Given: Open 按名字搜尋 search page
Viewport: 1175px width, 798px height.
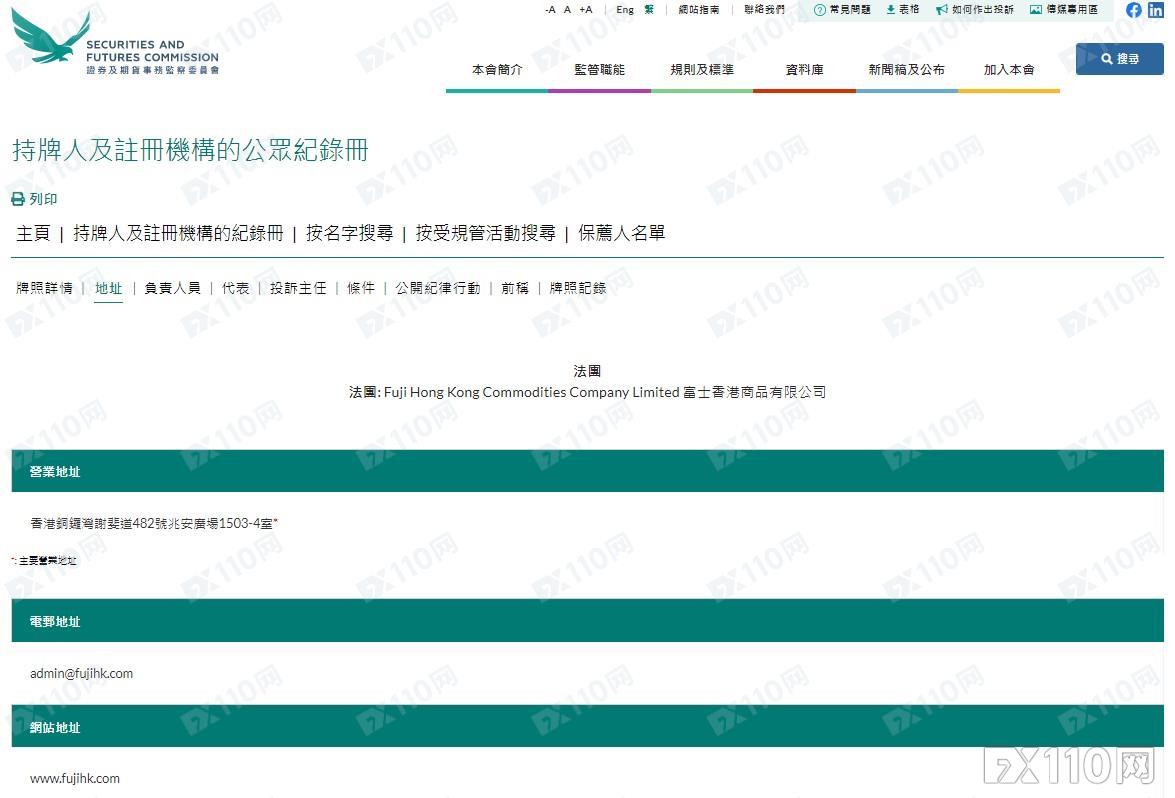Looking at the screenshot, I should point(347,233).
